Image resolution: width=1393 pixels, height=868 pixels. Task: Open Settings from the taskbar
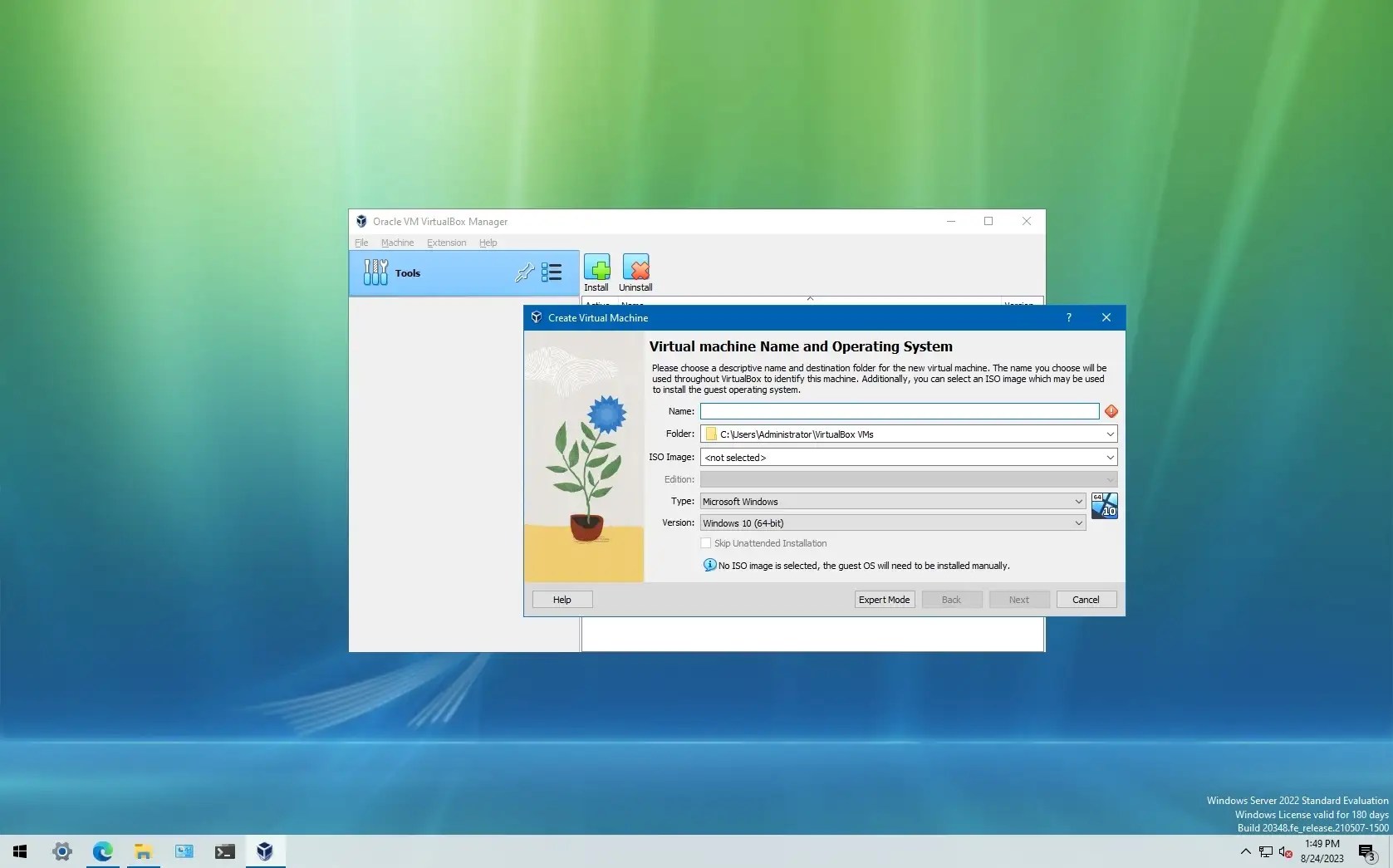coord(62,851)
